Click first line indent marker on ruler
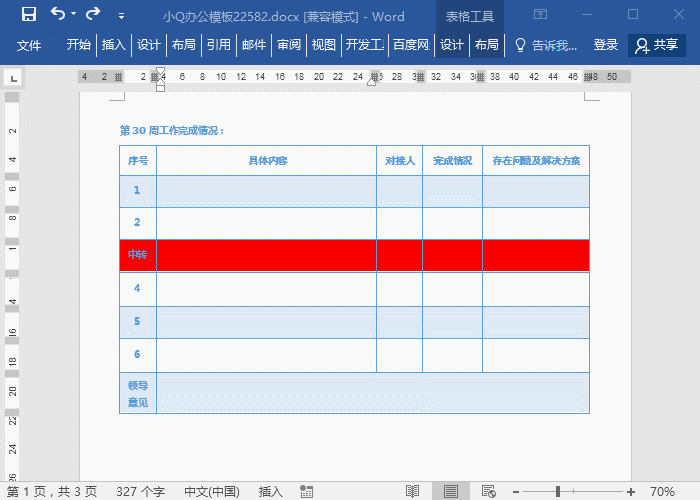The width and height of the screenshot is (700, 500). click(160, 71)
